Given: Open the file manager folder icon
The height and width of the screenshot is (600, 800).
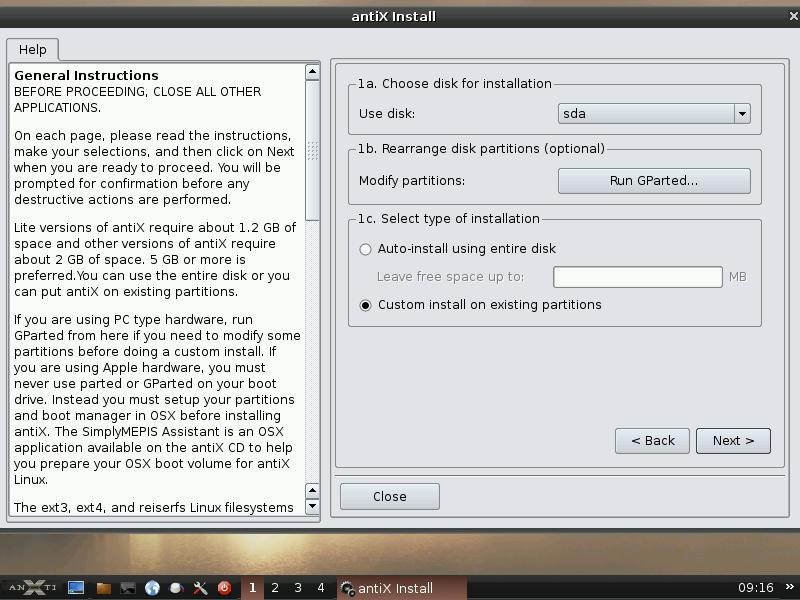Looking at the screenshot, I should (104, 588).
